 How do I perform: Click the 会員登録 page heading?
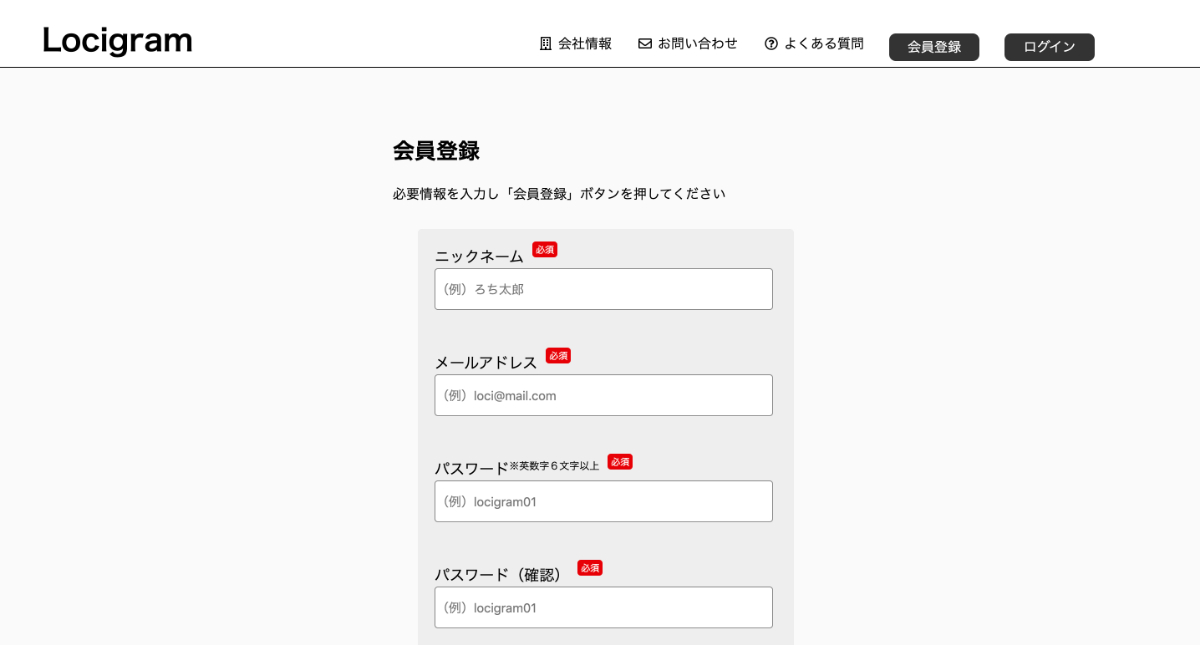(x=436, y=151)
